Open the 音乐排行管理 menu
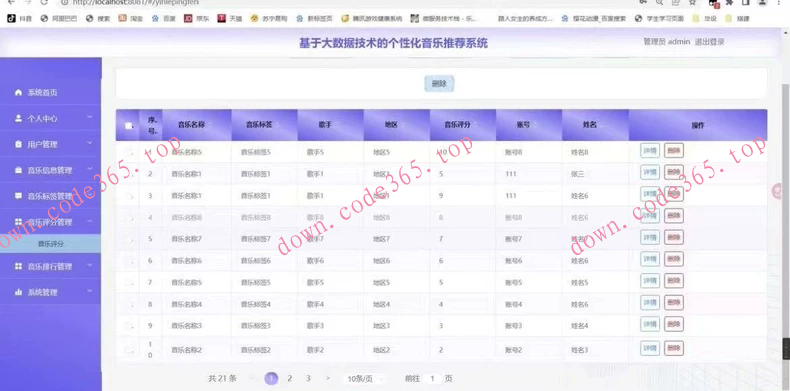This screenshot has height=391, width=790. (x=51, y=266)
